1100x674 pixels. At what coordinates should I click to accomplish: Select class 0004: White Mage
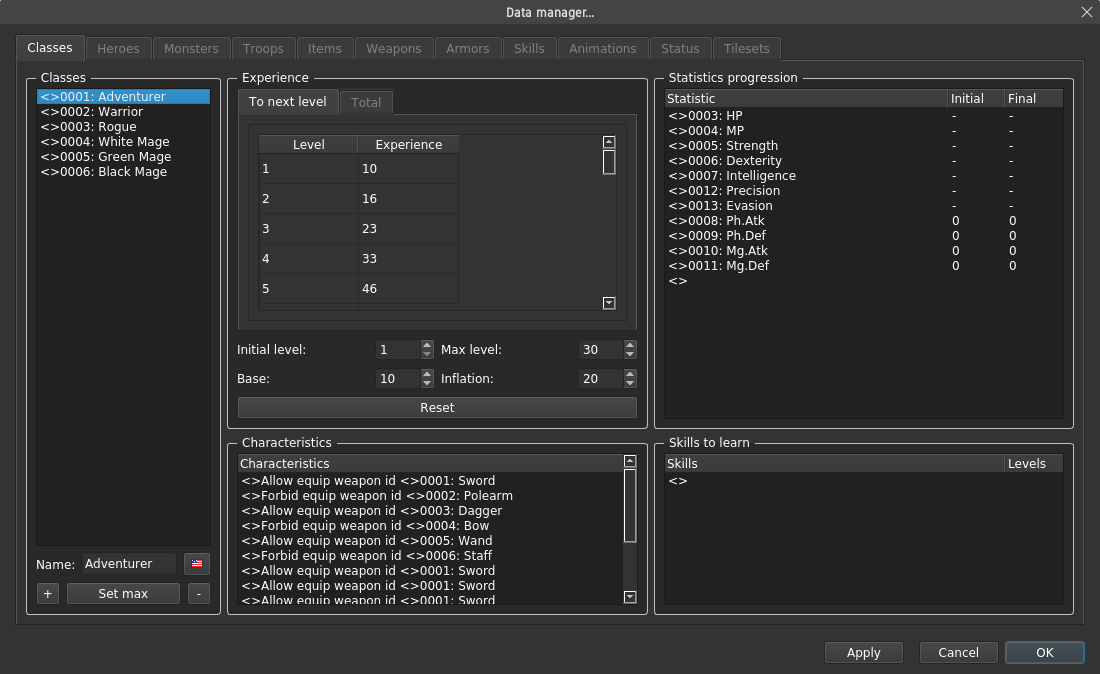123,142
